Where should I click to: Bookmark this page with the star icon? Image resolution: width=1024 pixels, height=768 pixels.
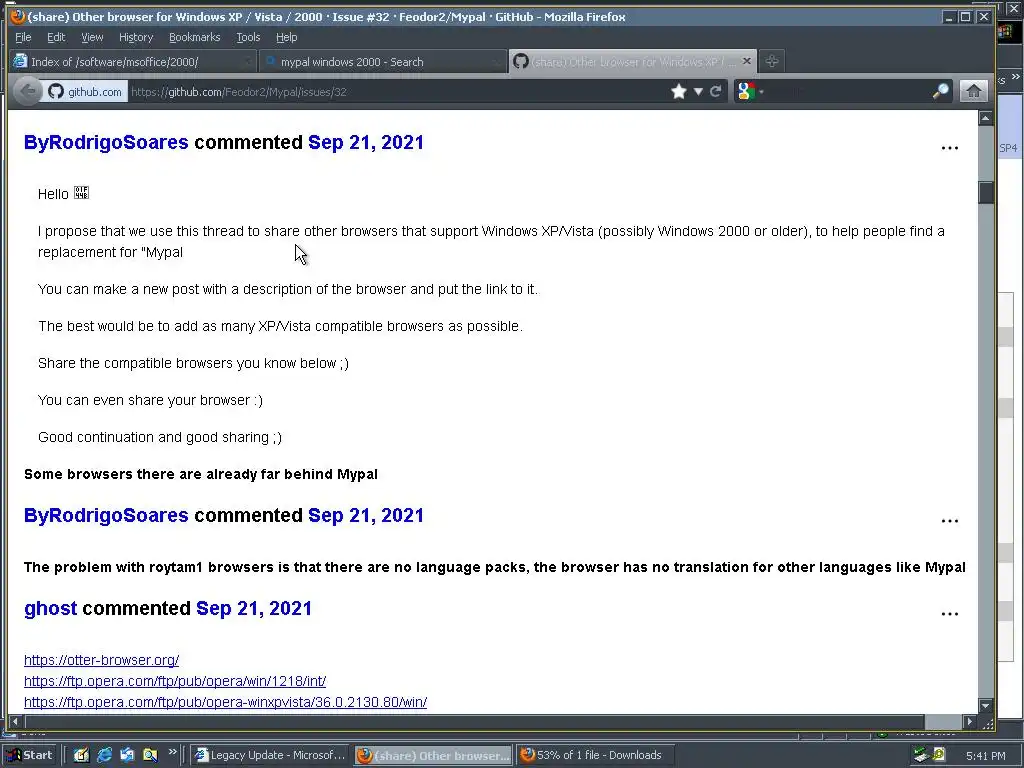pos(679,91)
